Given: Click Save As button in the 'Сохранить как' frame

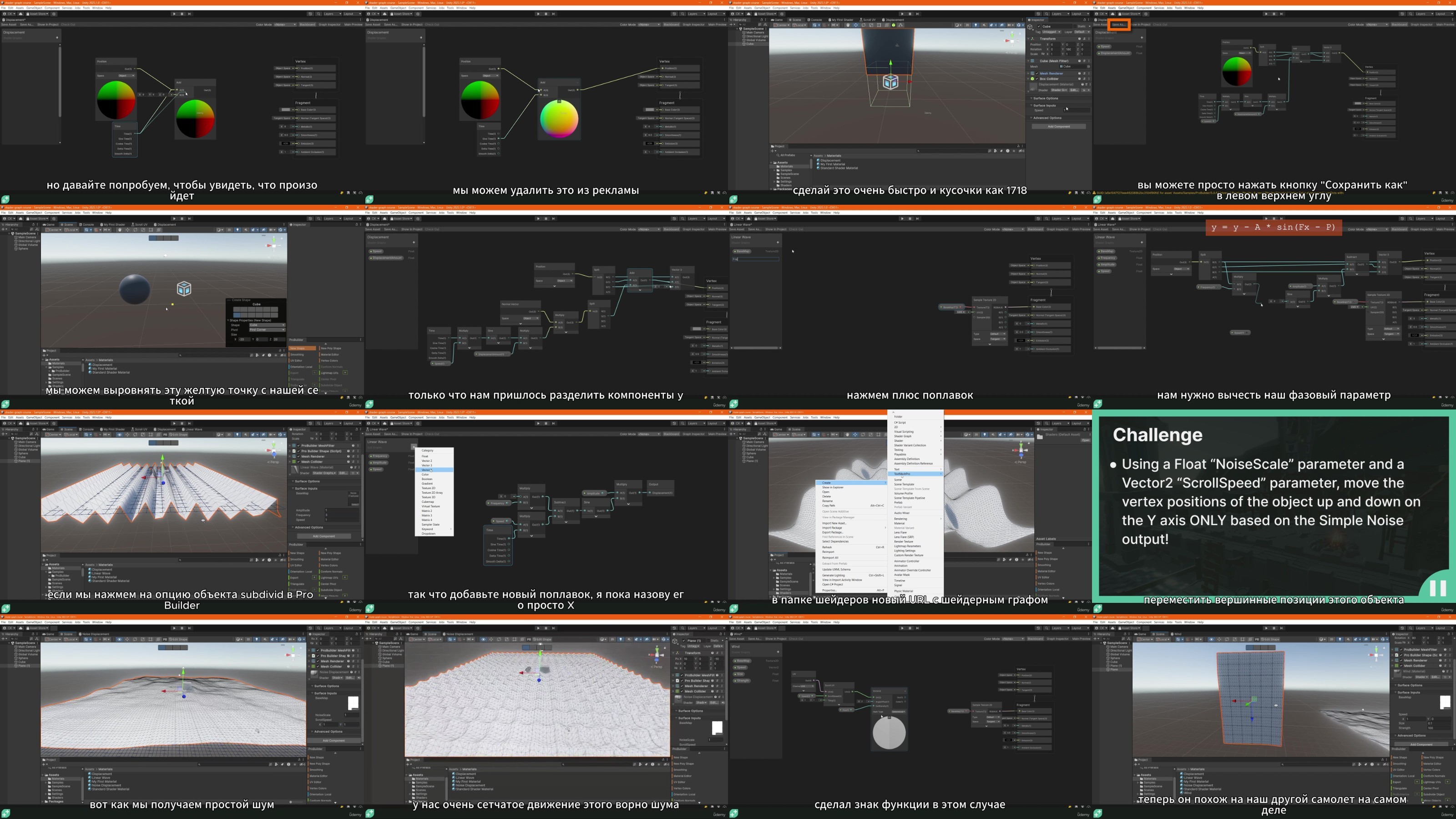Looking at the screenshot, I should 1118,24.
